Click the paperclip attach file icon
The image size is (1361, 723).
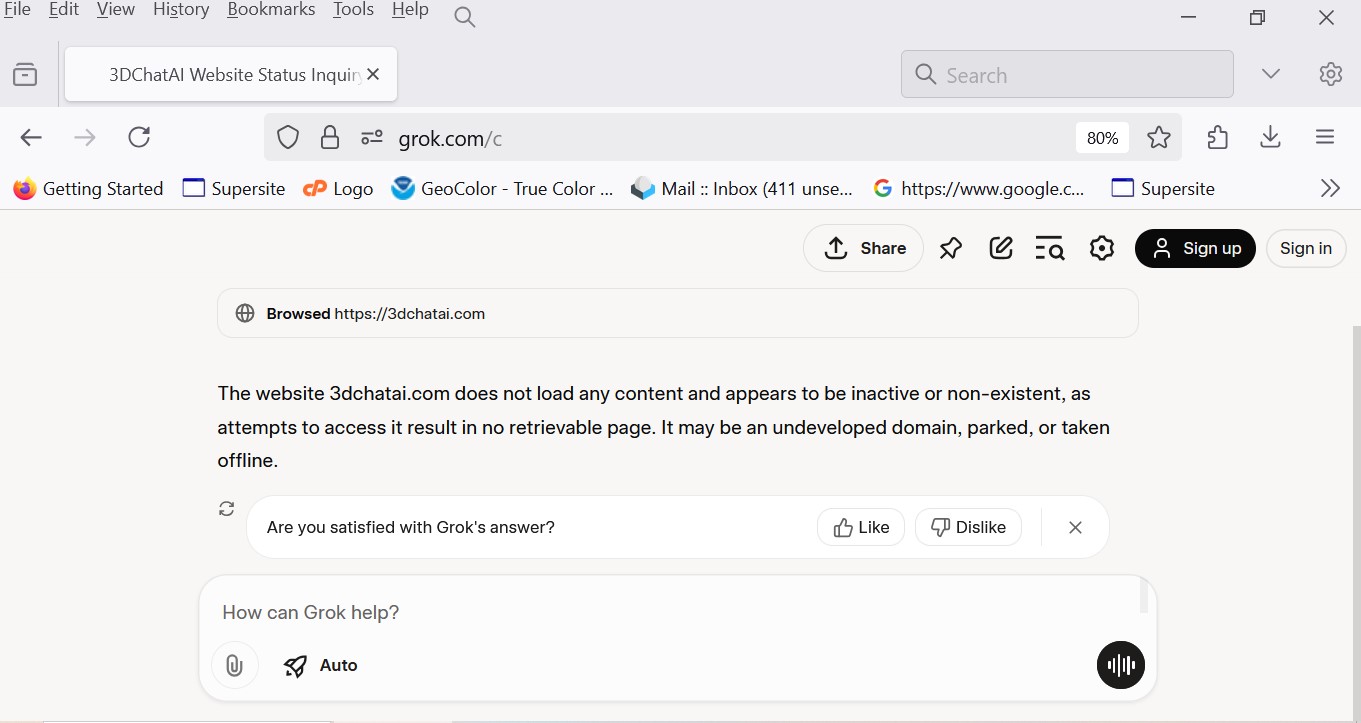[x=234, y=666]
